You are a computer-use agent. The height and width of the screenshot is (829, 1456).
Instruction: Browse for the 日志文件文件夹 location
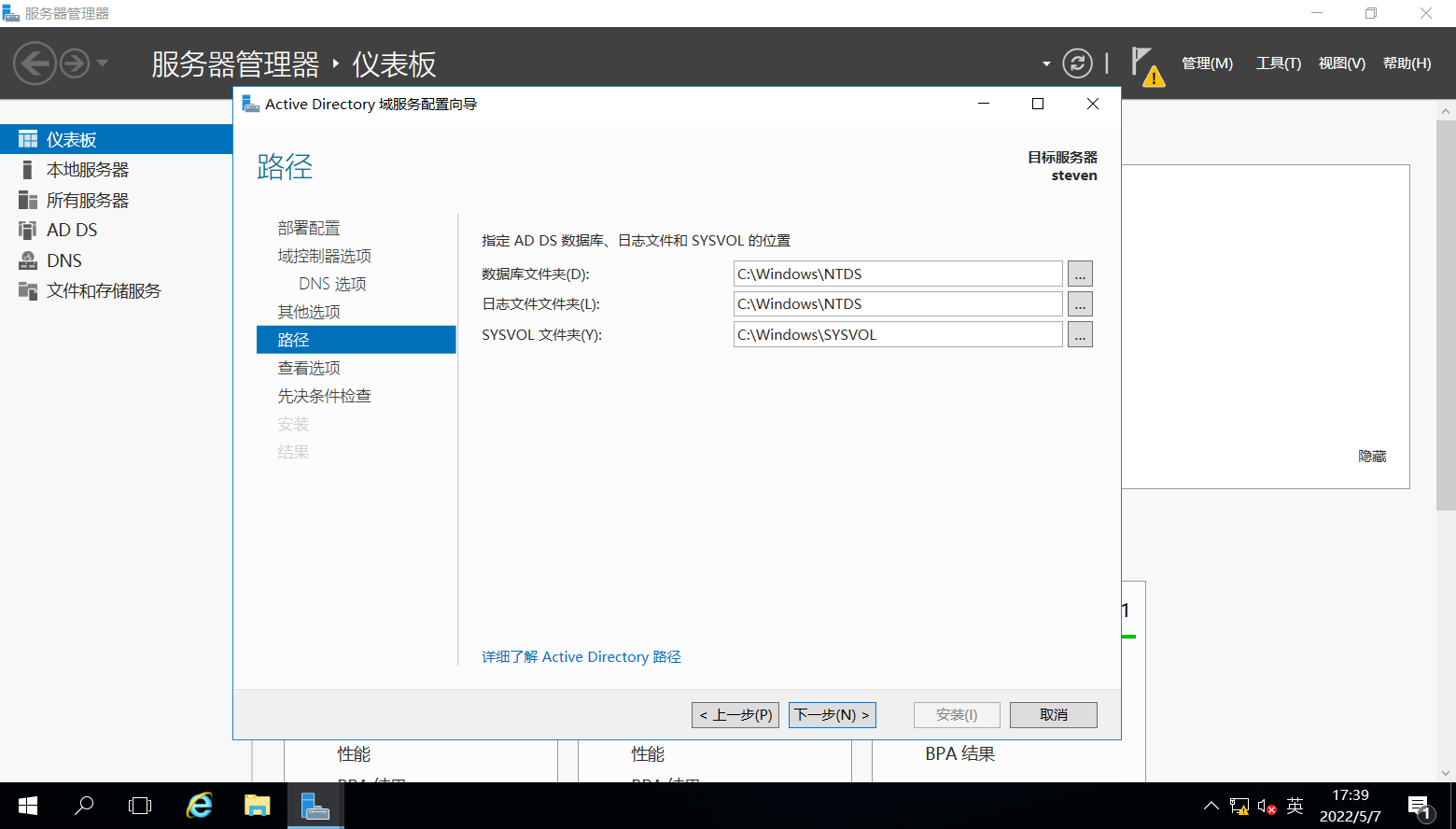tap(1080, 303)
